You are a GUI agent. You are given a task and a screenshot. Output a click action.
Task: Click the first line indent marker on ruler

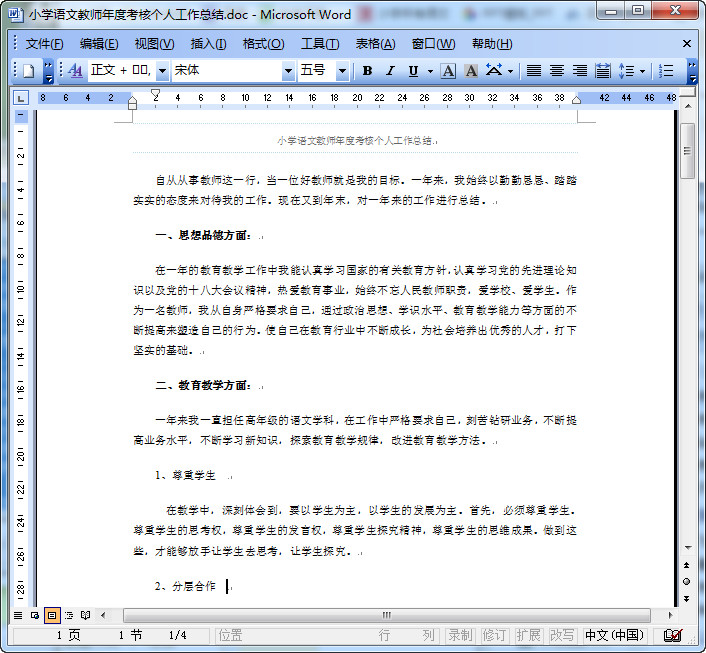155,94
